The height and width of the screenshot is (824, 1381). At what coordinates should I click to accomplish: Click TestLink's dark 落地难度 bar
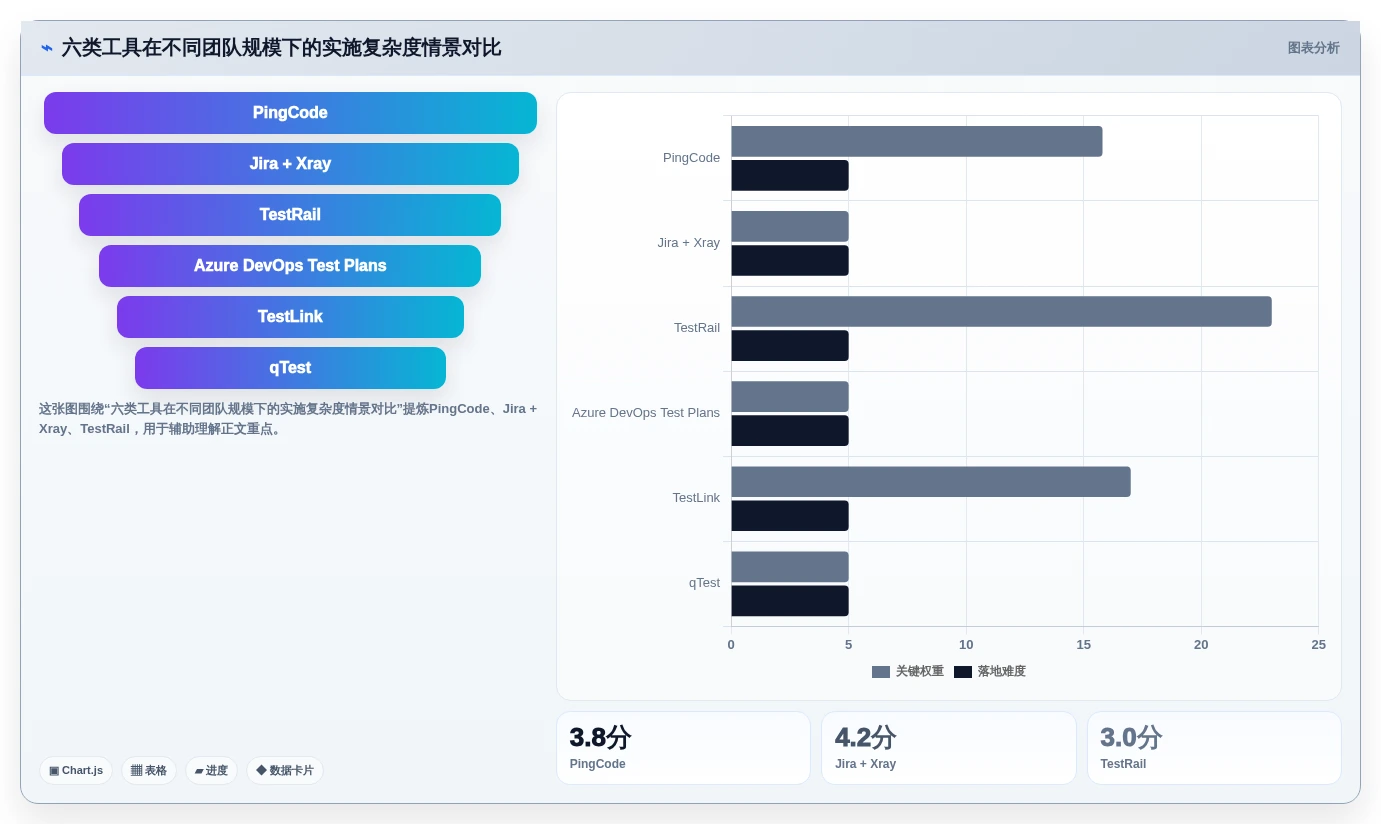coord(790,515)
